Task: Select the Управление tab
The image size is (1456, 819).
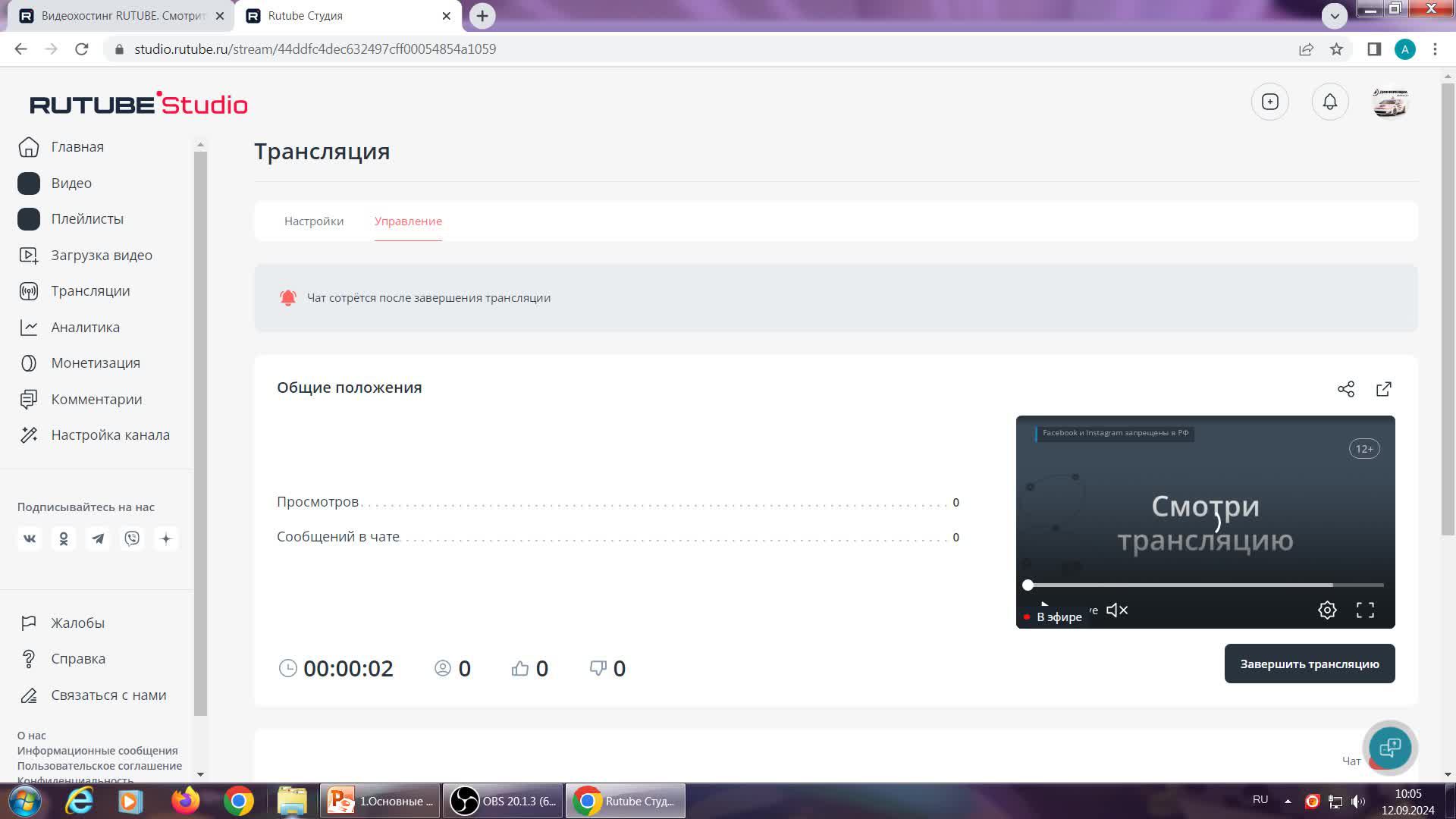Action: coord(408,221)
